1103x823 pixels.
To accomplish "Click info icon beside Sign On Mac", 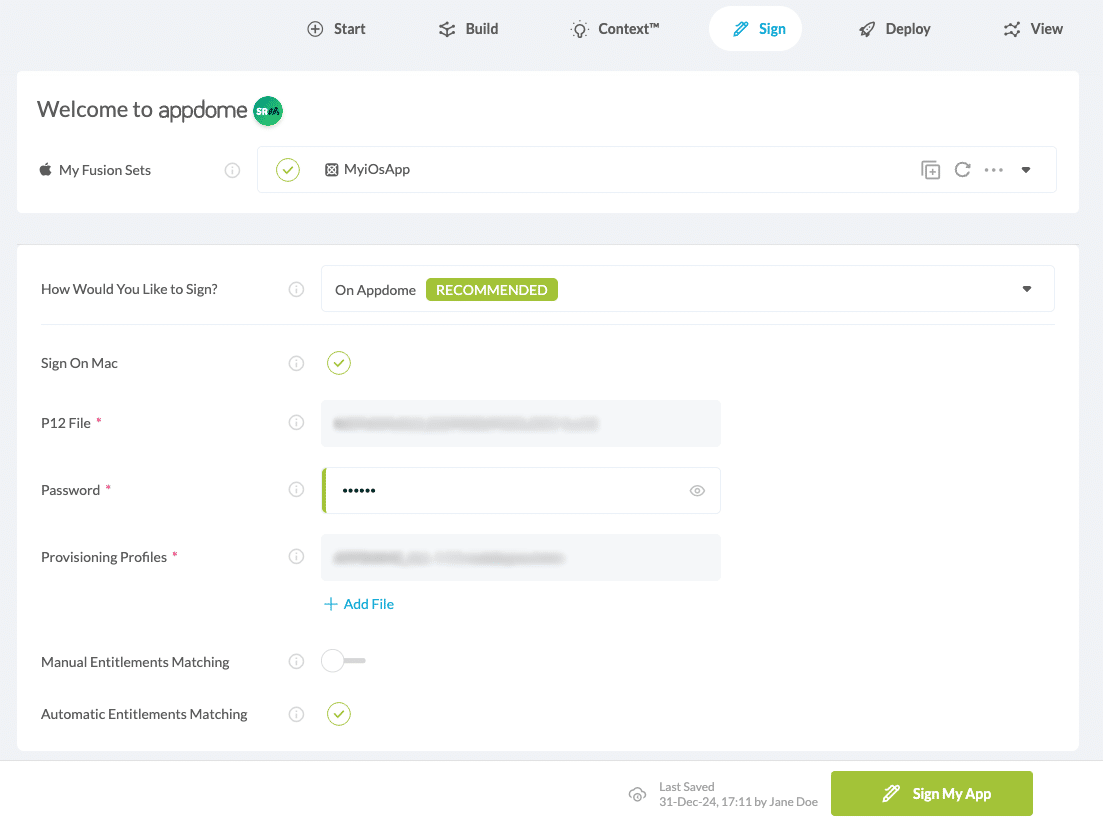I will tap(296, 363).
